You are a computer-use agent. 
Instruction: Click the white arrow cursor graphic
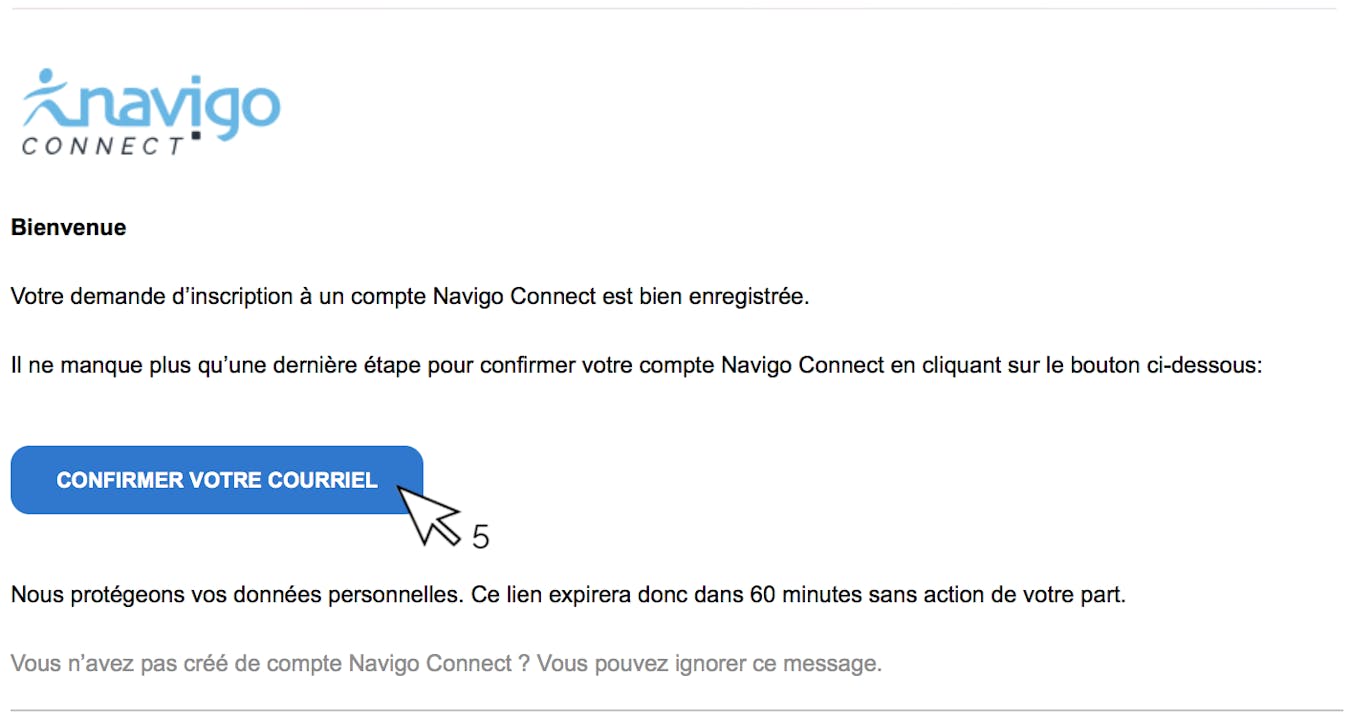(429, 515)
